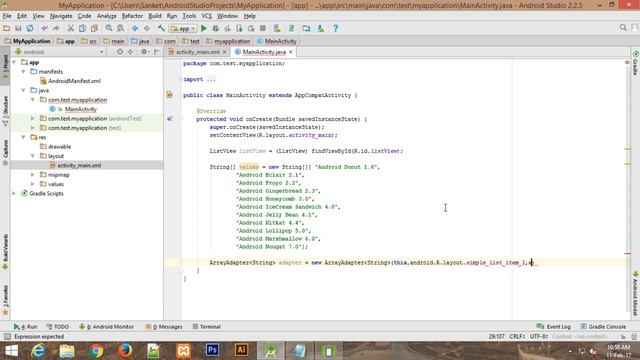Close the activity_main.xml tab
The width and height of the screenshot is (640, 360).
point(224,52)
